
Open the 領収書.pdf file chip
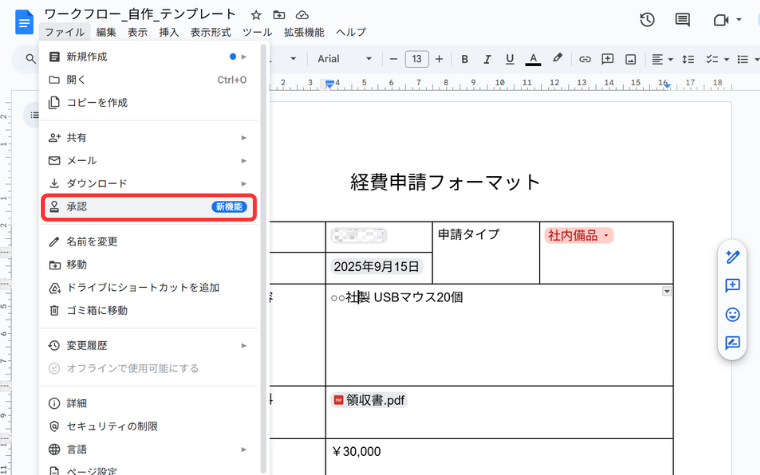click(x=369, y=400)
